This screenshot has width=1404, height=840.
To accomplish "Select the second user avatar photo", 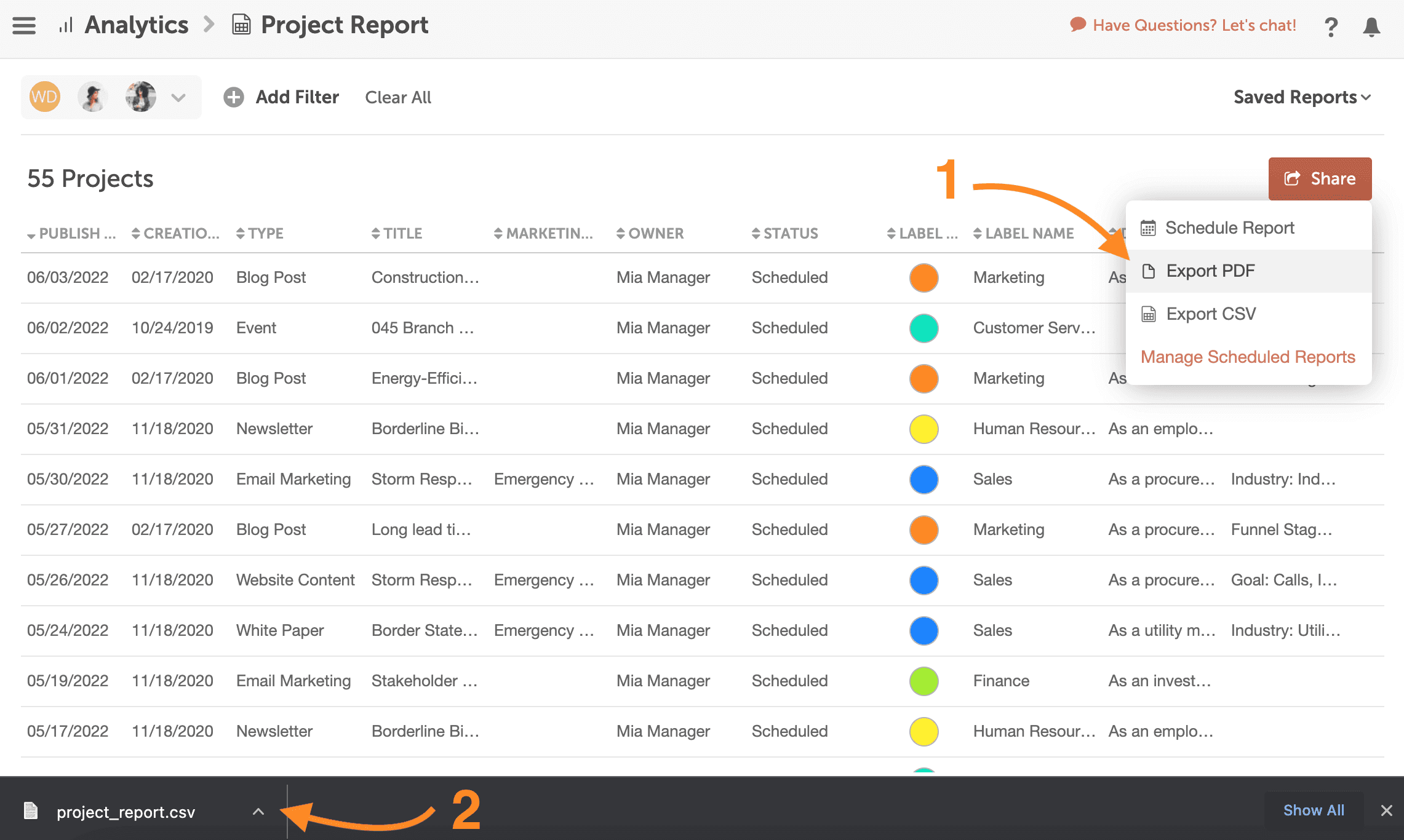I will tap(93, 97).
